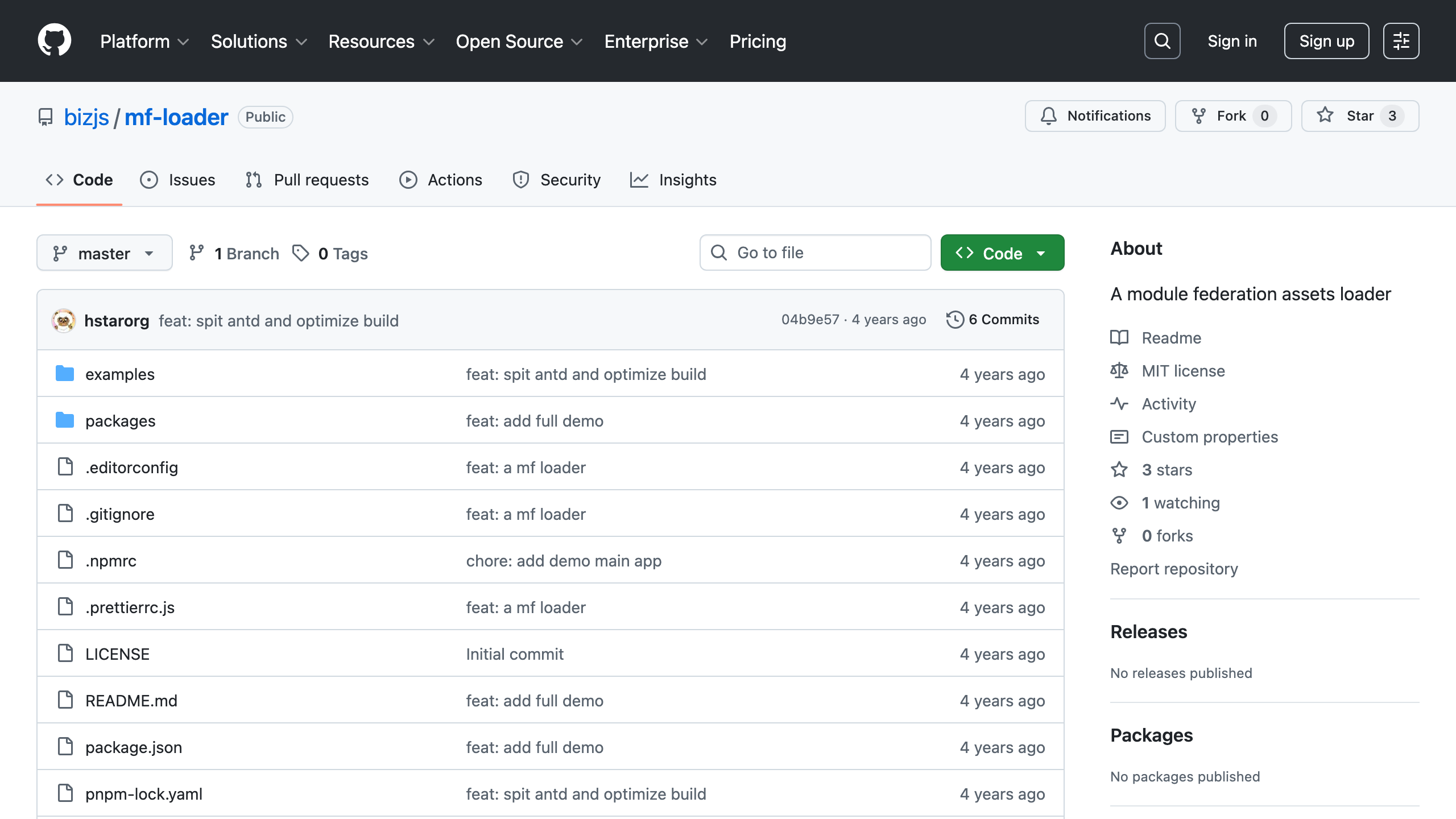Click the Notifications bell button

[x=1095, y=116]
